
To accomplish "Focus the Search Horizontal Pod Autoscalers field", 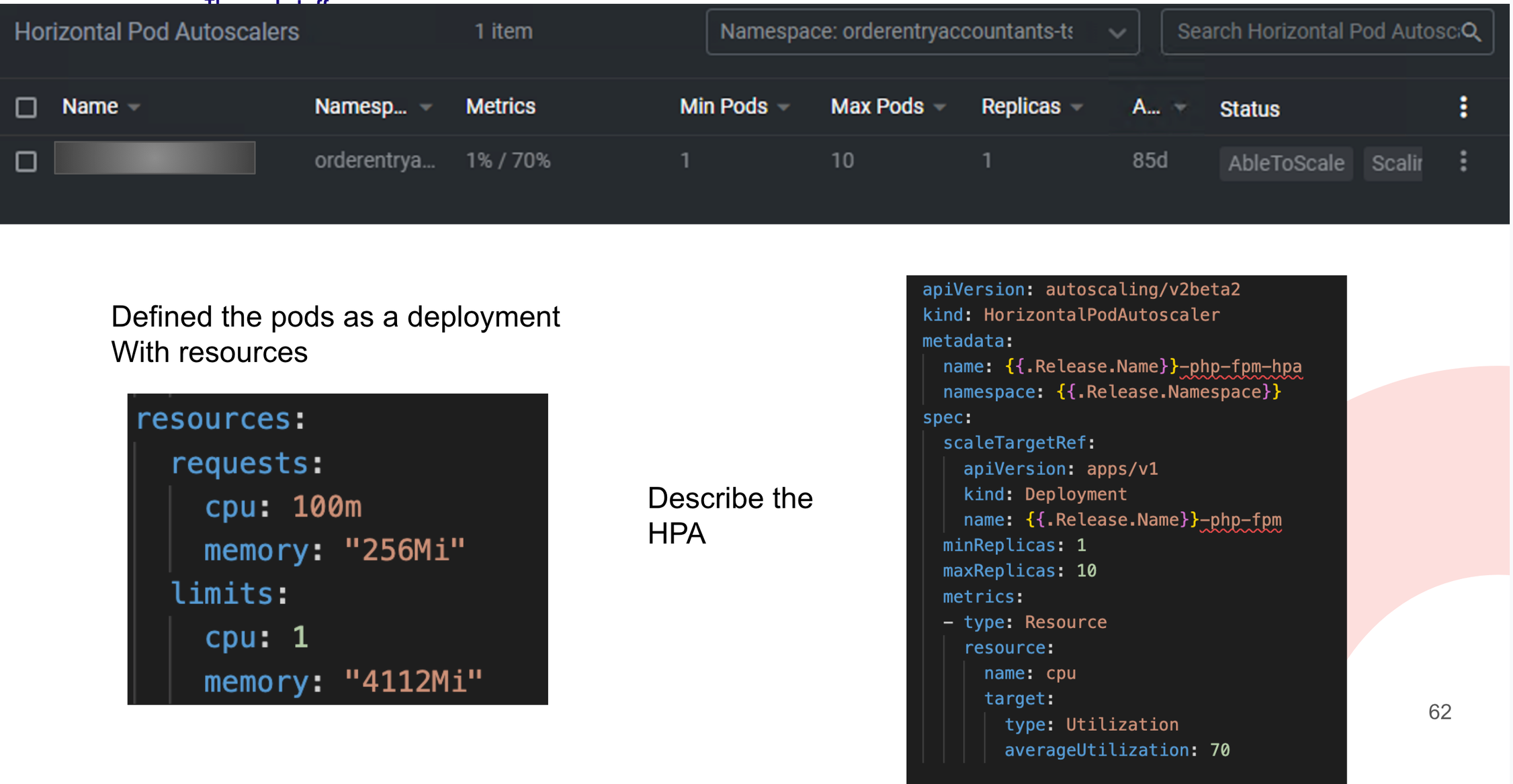I will pyautogui.click(x=1327, y=32).
